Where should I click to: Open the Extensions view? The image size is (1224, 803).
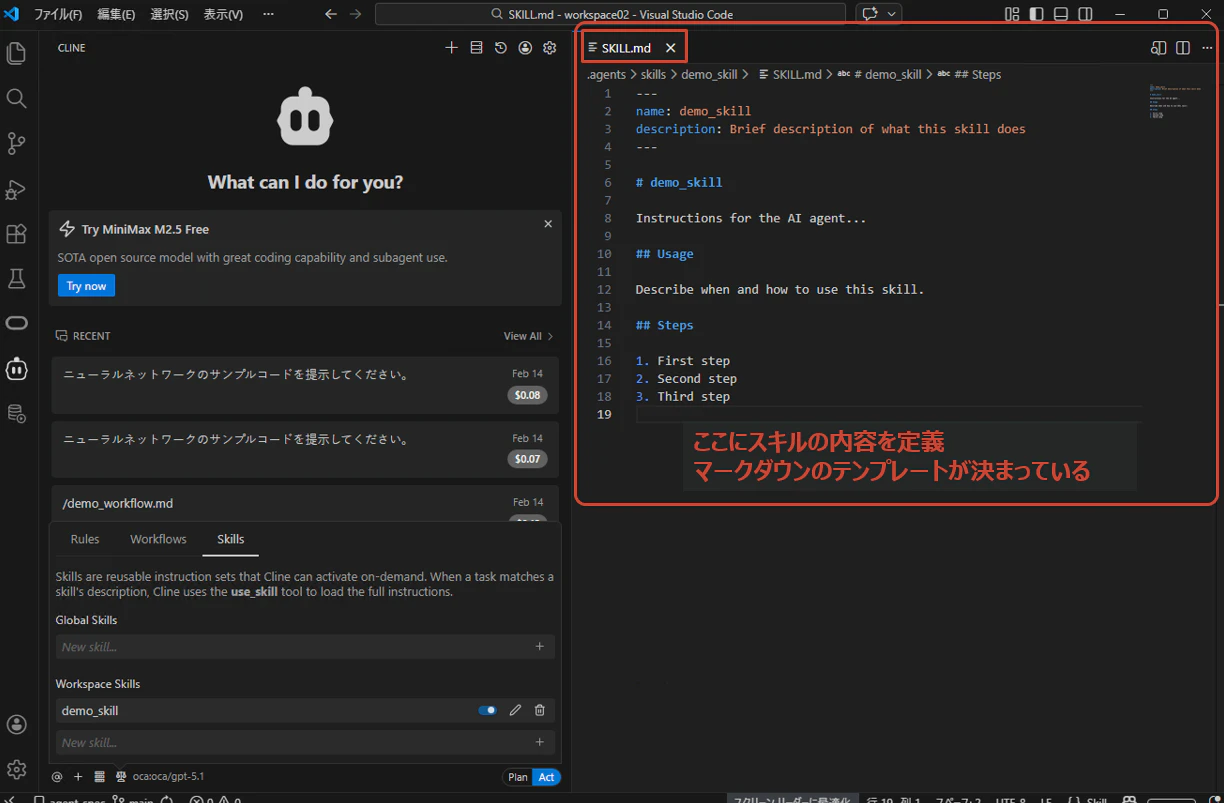click(x=16, y=234)
